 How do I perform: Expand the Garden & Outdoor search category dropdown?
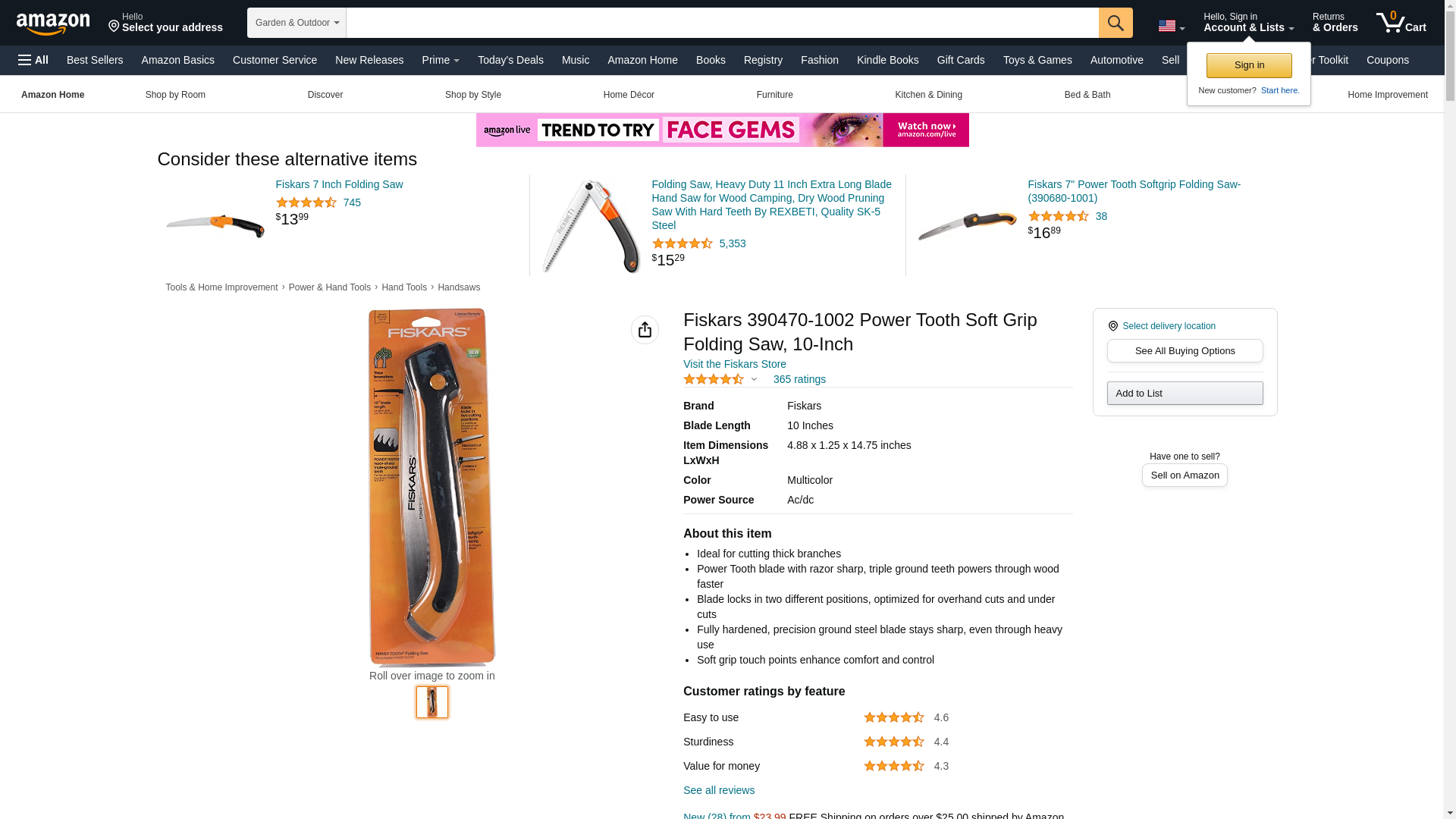(x=297, y=23)
